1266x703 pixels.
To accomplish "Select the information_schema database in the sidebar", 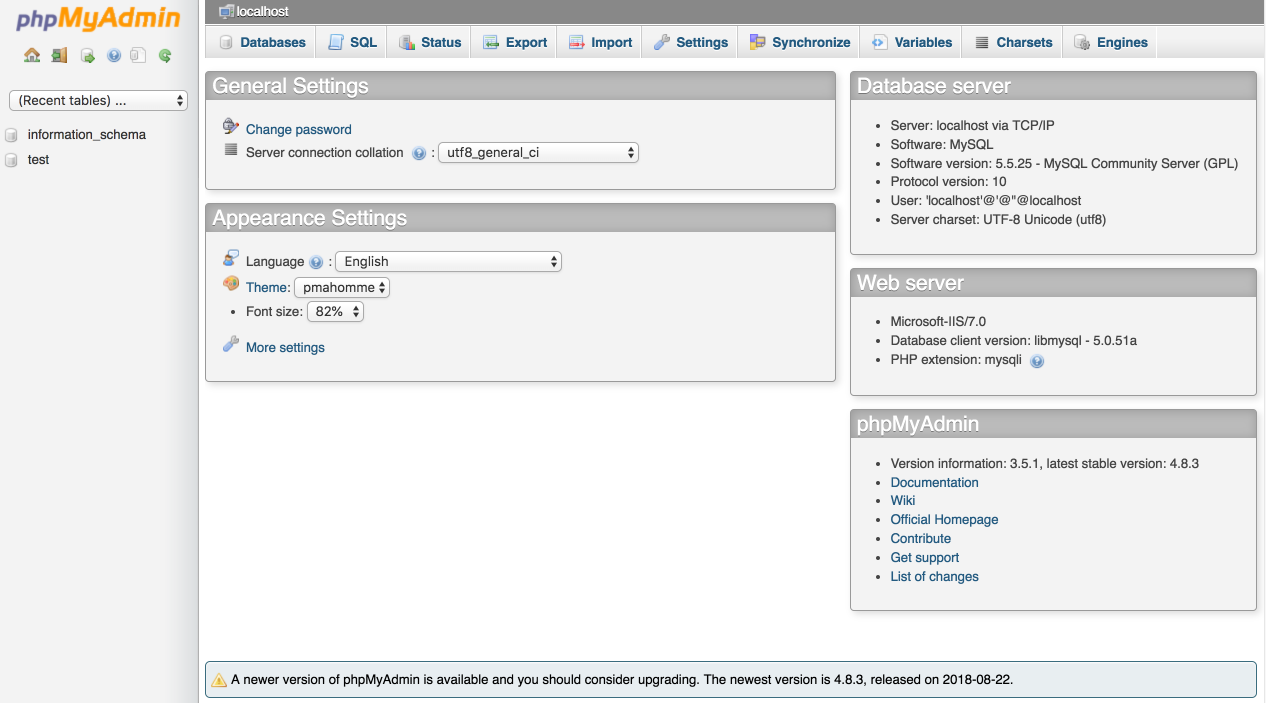I will (87, 134).
